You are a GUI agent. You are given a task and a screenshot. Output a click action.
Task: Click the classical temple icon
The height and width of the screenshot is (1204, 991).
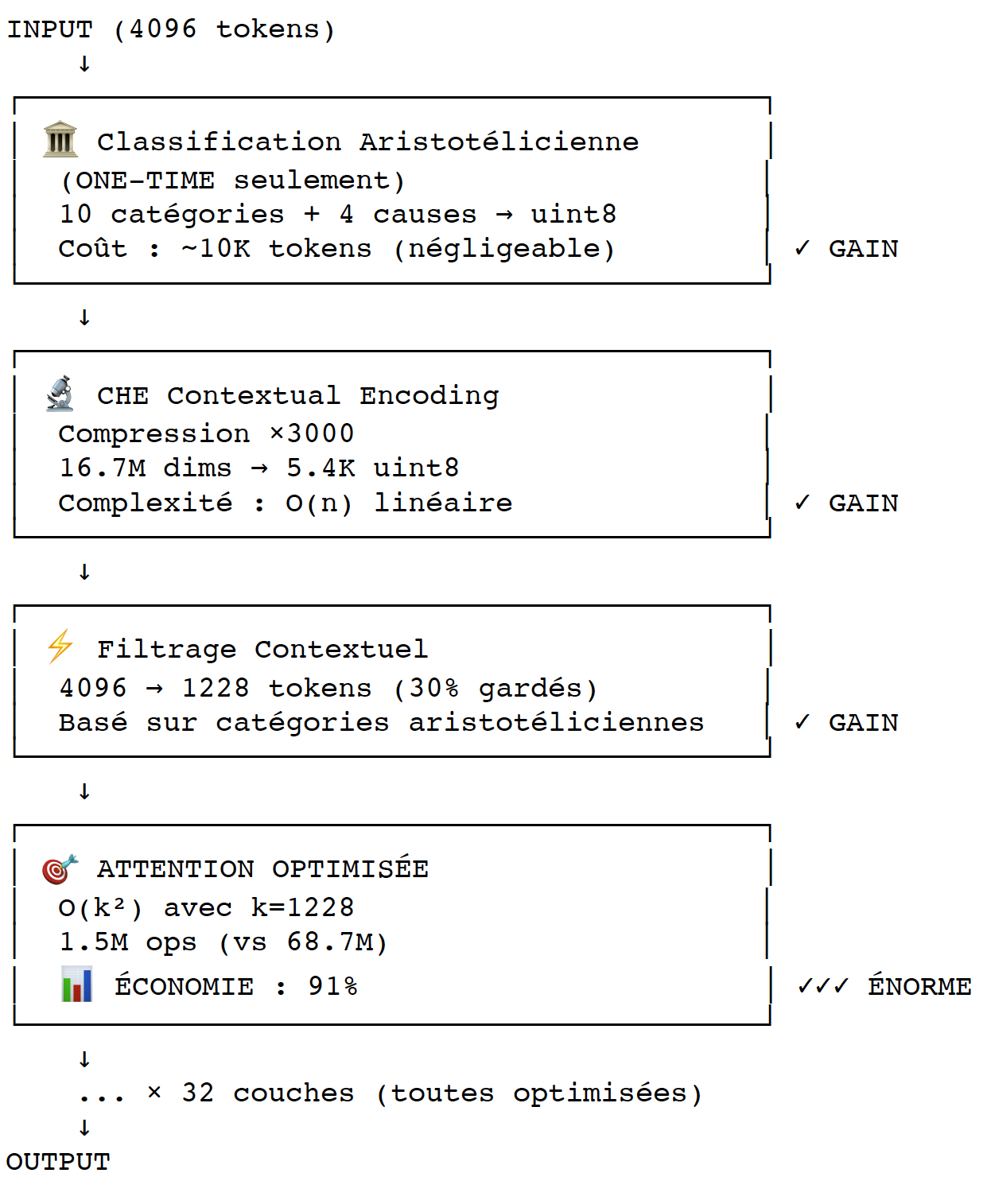(x=60, y=140)
